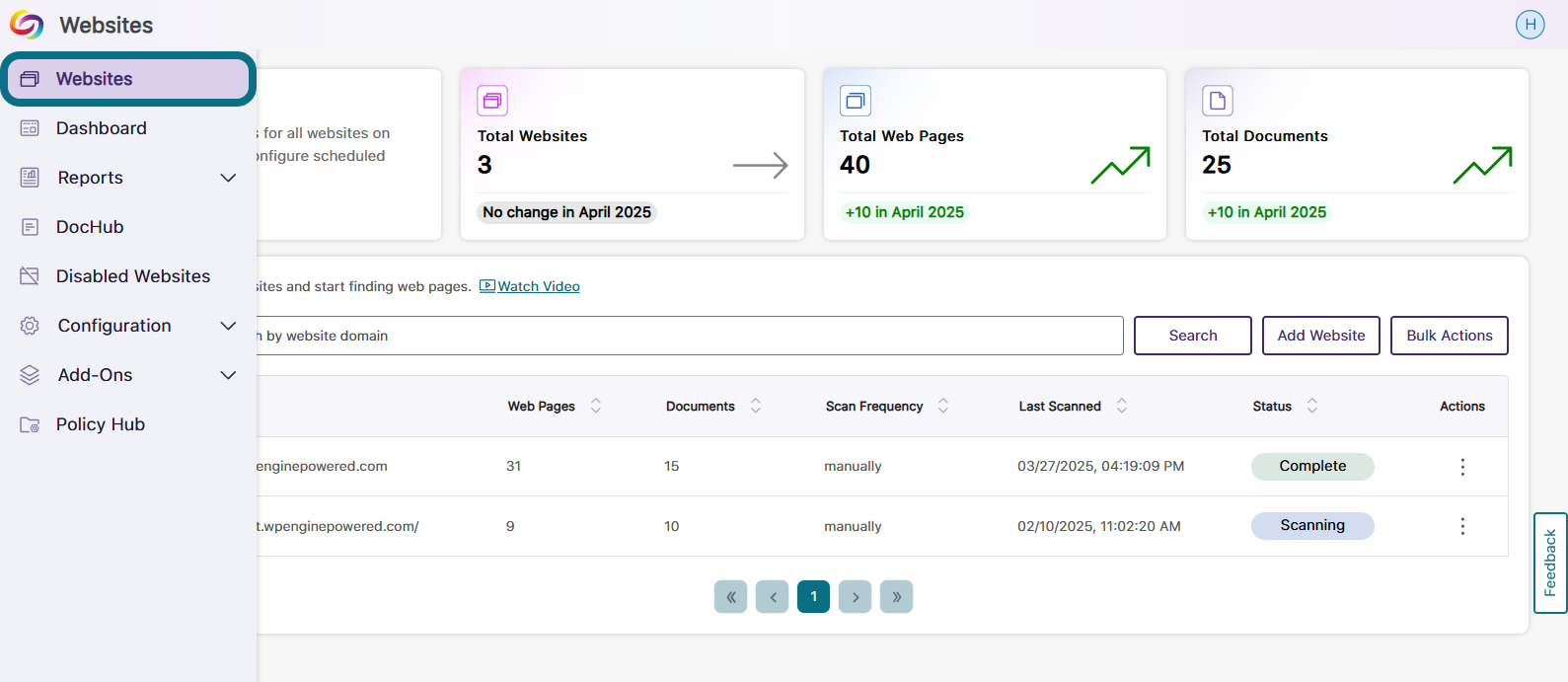This screenshot has height=682, width=1568.
Task: Open actions menu for Scanning row
Action: point(1462,526)
